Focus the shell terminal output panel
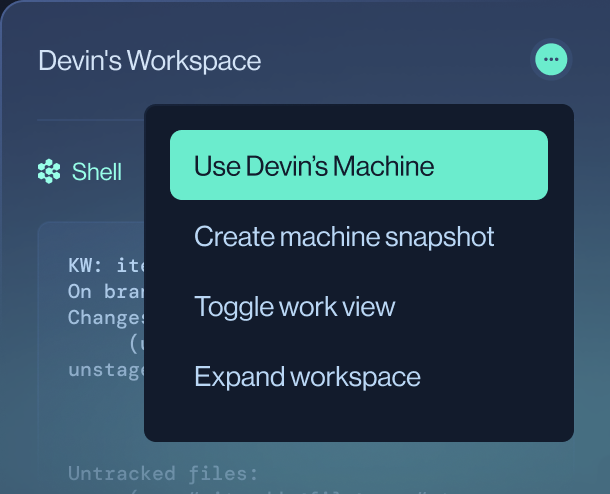This screenshot has width=610, height=494. 90,420
